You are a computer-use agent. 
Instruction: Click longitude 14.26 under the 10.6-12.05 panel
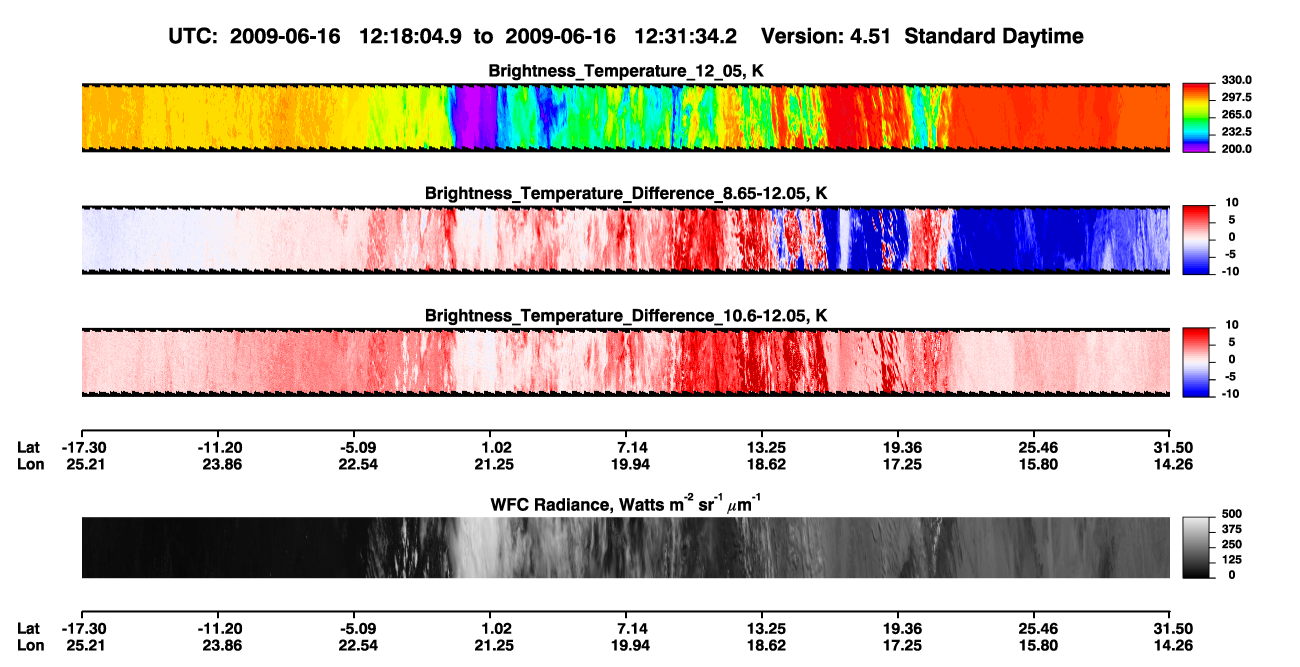pos(1174,465)
